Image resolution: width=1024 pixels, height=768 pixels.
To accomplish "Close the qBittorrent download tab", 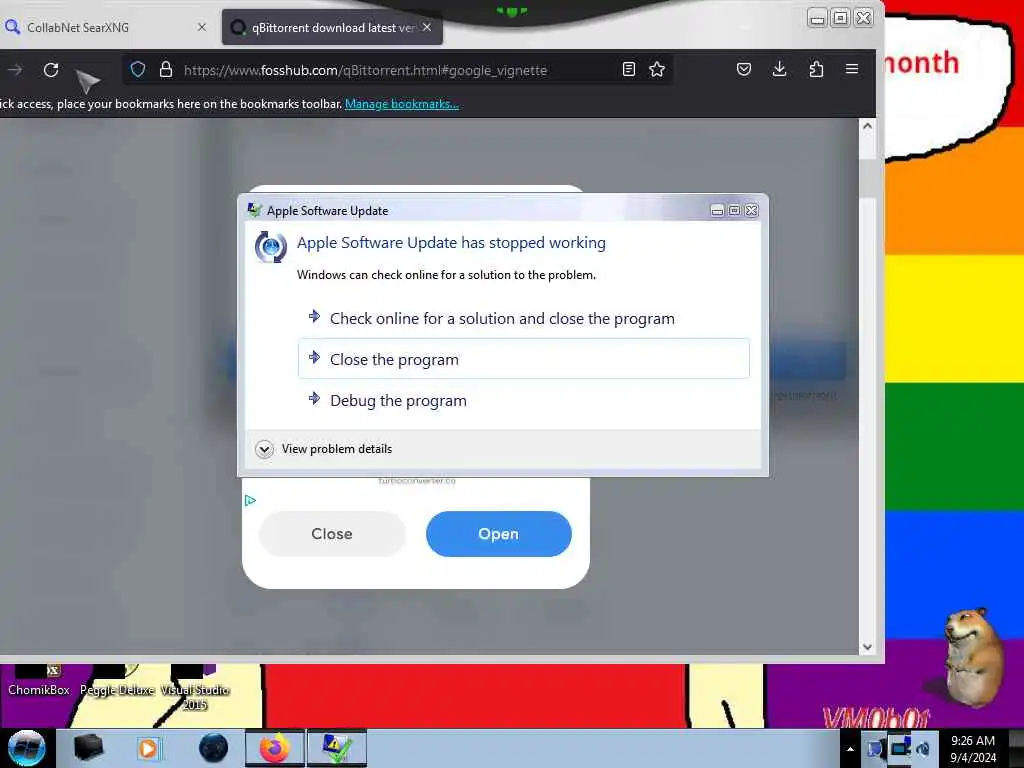I will (427, 27).
